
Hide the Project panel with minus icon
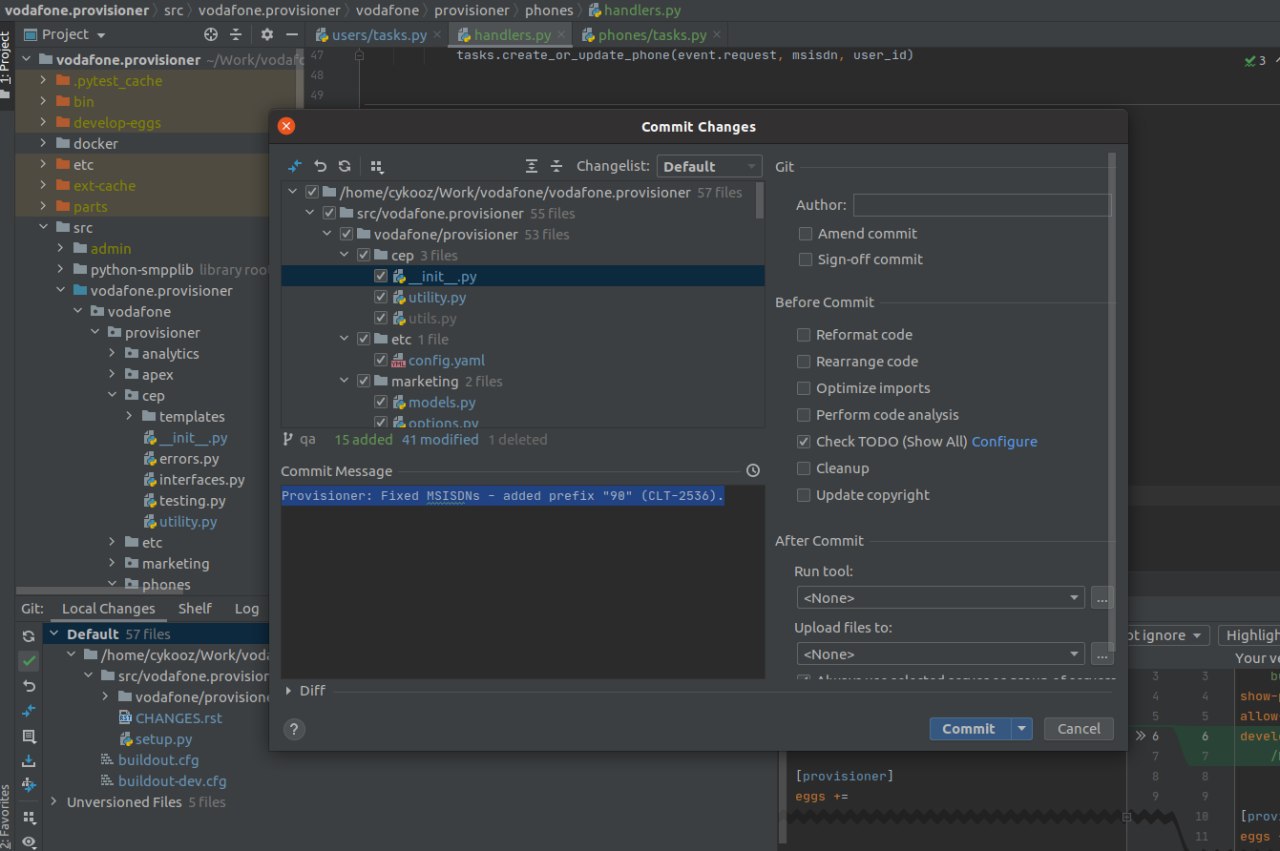[x=292, y=34]
